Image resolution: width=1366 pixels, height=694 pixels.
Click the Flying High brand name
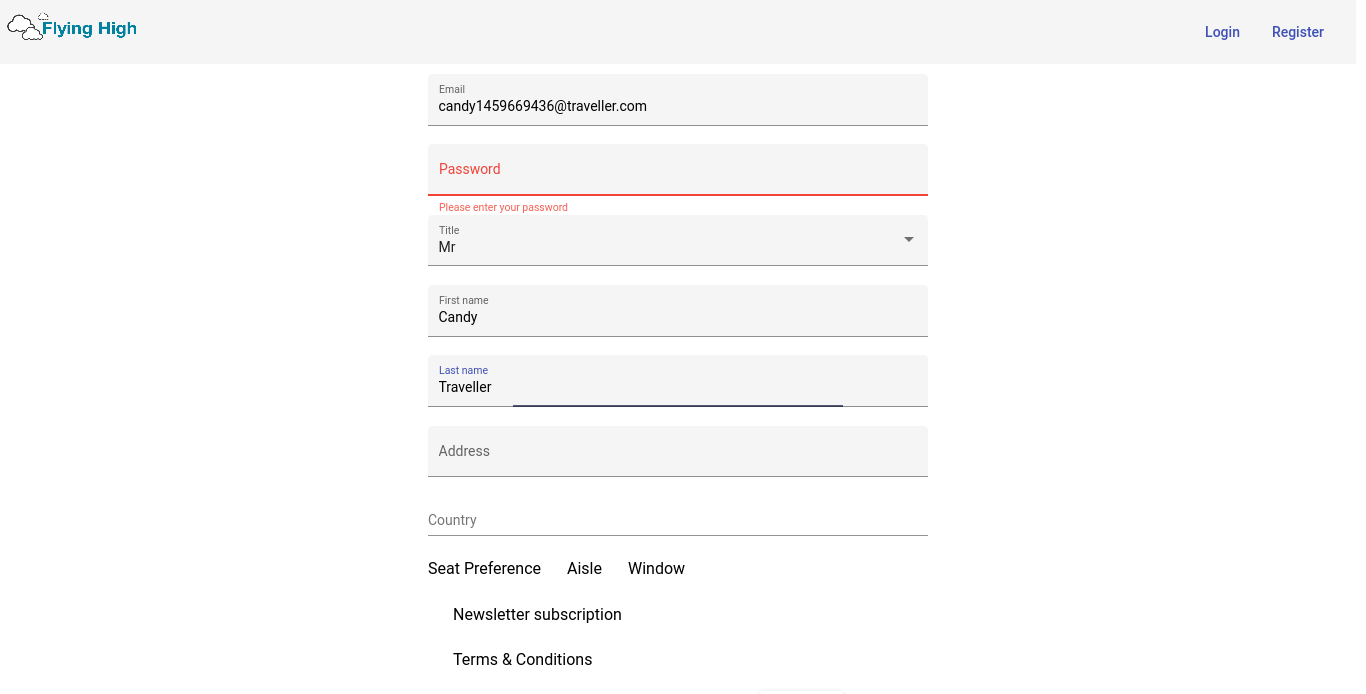[89, 29]
